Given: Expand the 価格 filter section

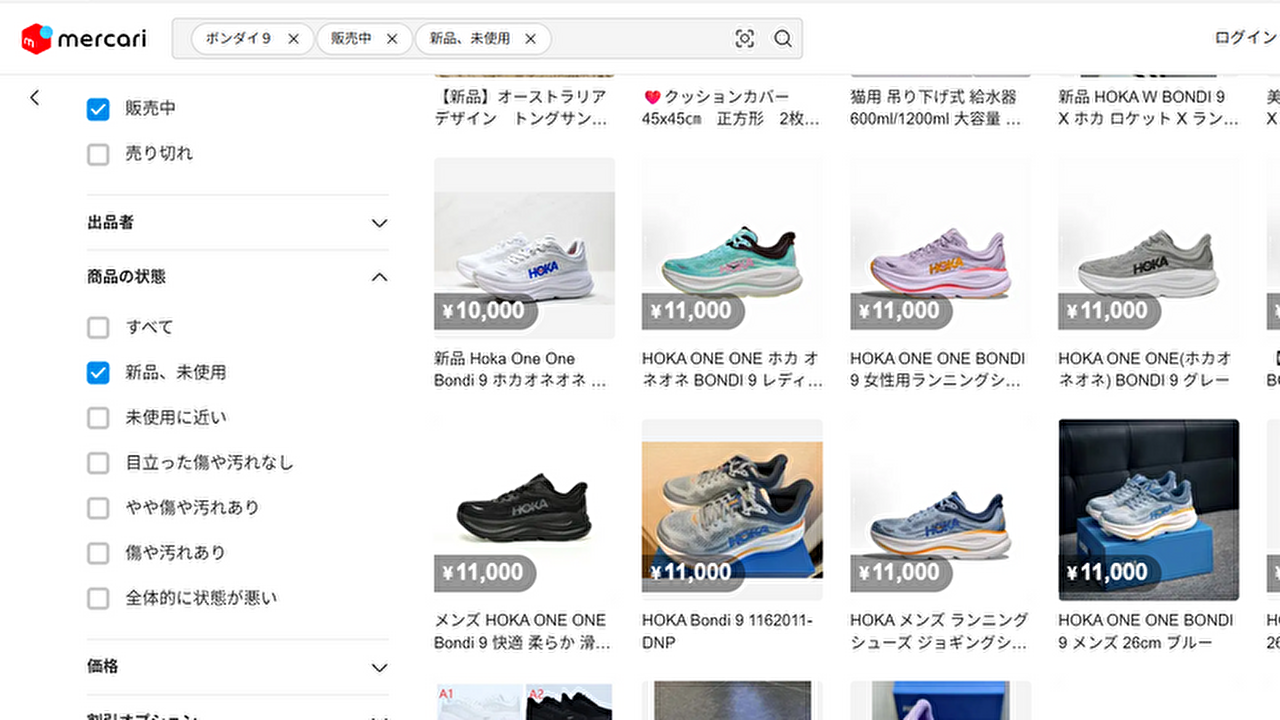Looking at the screenshot, I should point(379,667).
